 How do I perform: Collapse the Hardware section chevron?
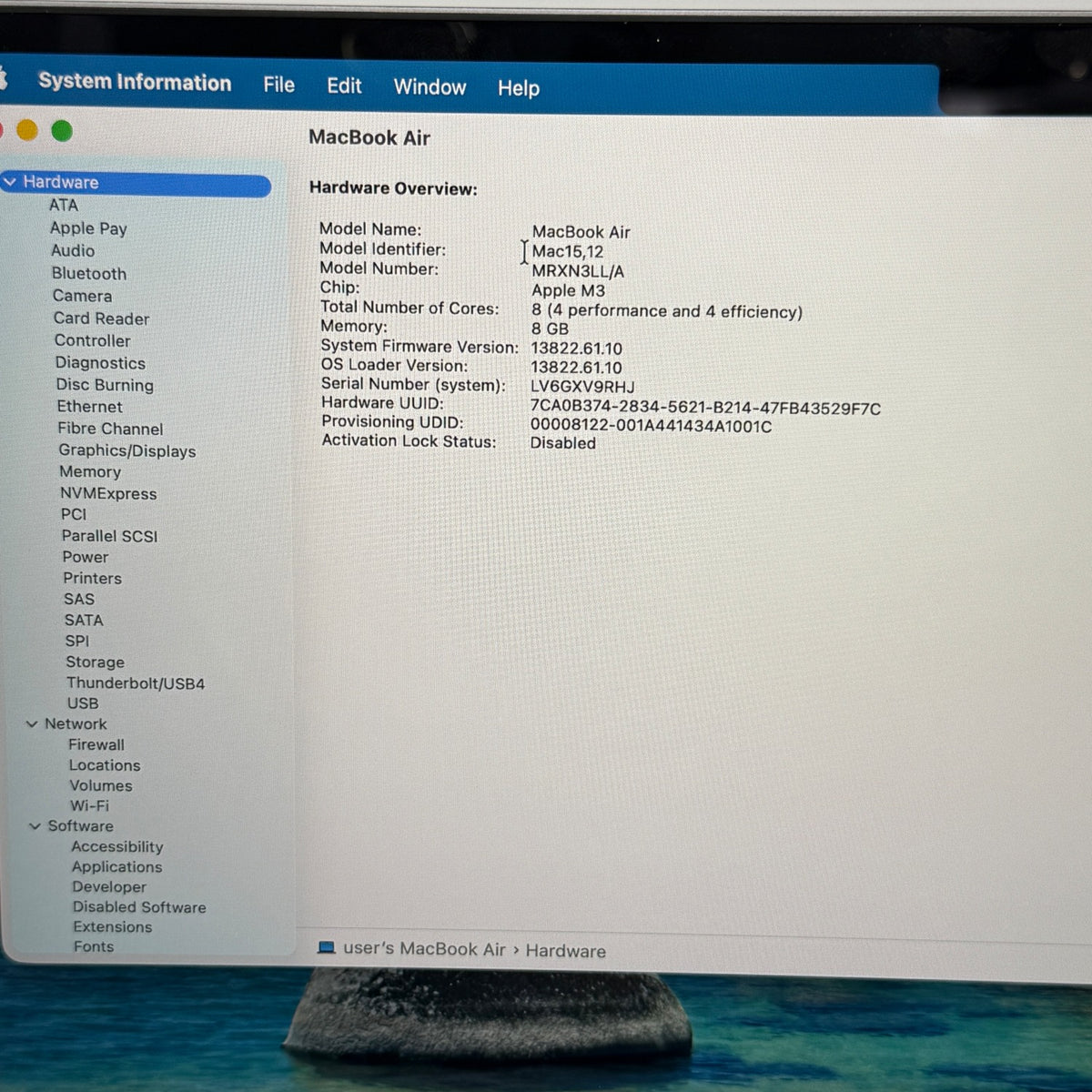click(10, 182)
